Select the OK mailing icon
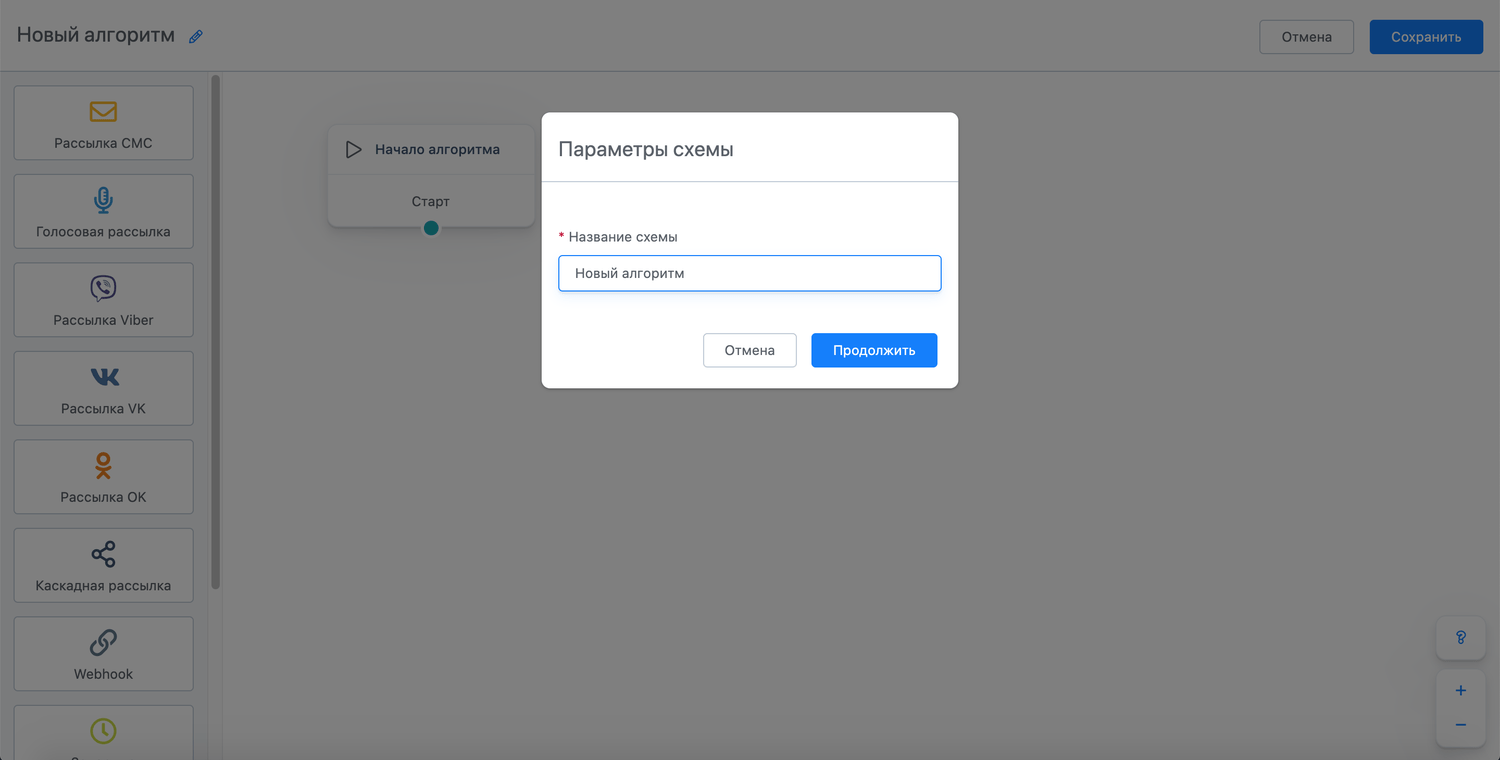 click(x=103, y=465)
